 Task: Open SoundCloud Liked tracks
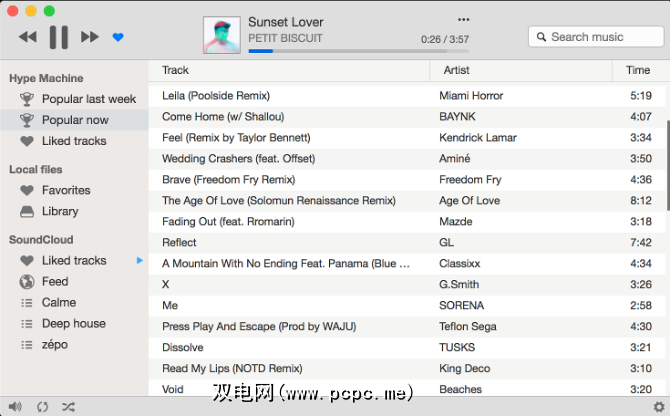tap(74, 261)
